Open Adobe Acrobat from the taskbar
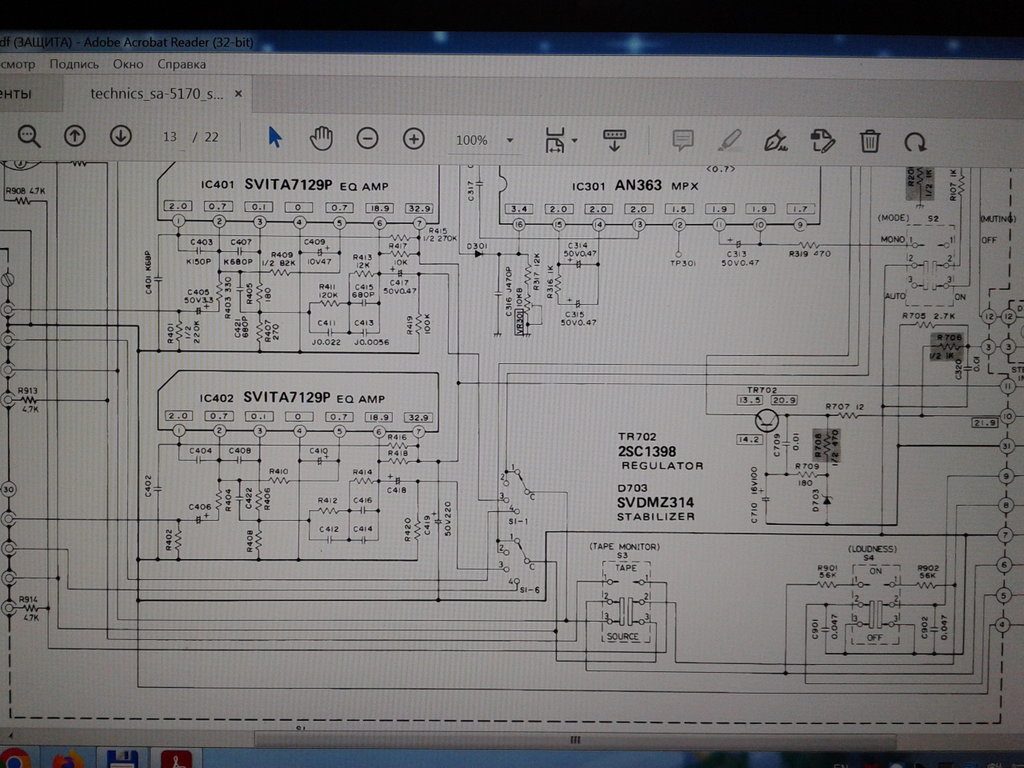 tap(176, 760)
